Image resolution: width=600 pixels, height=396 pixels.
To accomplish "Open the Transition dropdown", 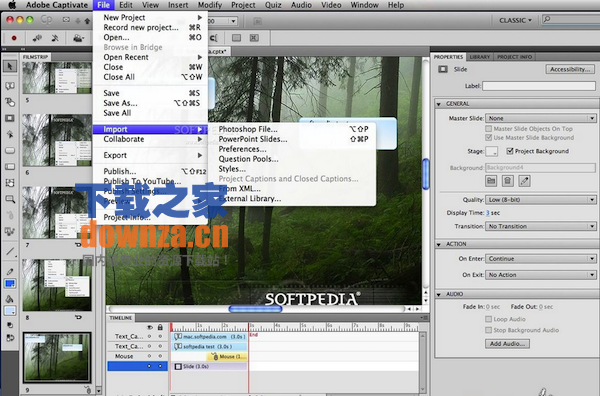I will (541, 226).
